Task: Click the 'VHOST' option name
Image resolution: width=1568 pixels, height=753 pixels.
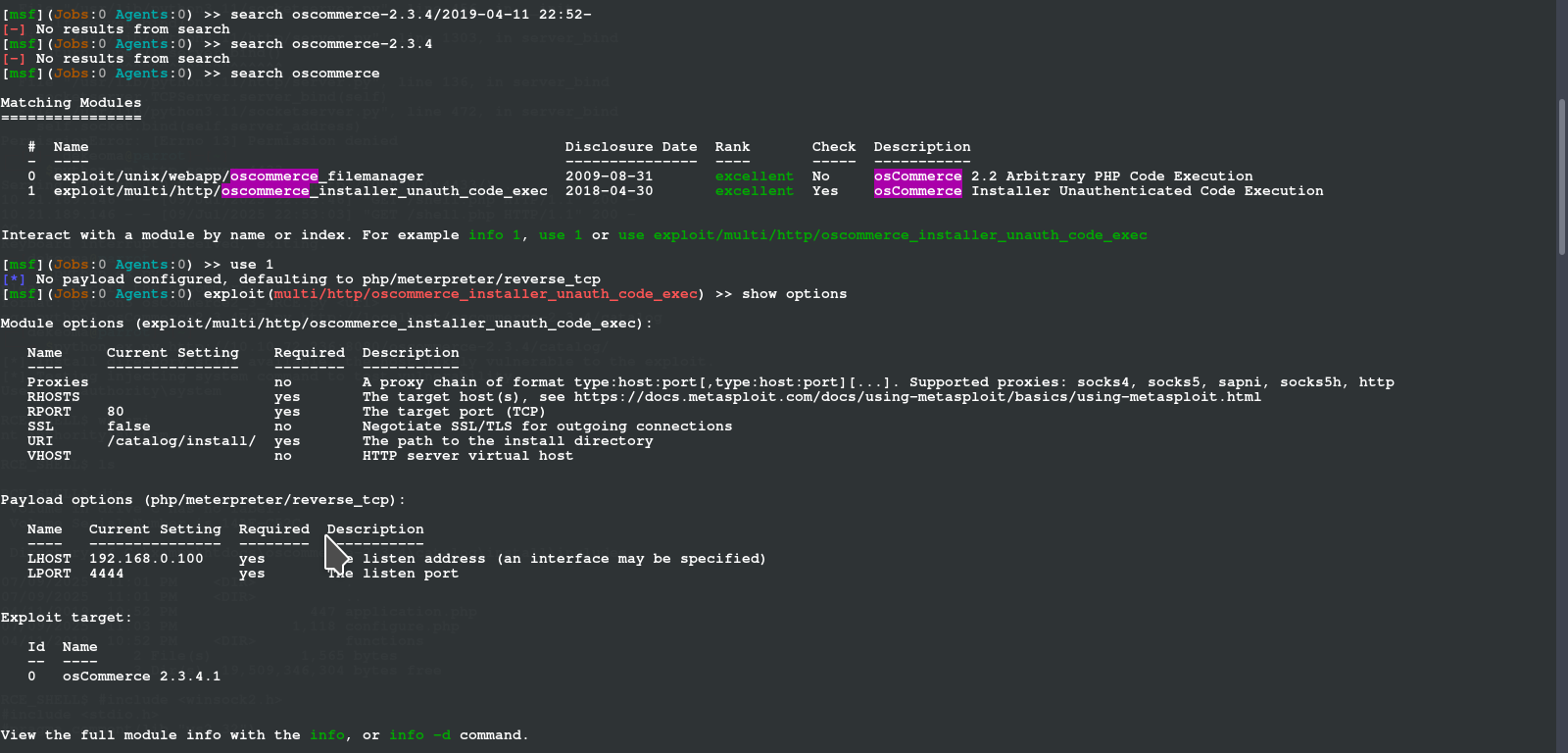Action: pyautogui.click(x=49, y=456)
